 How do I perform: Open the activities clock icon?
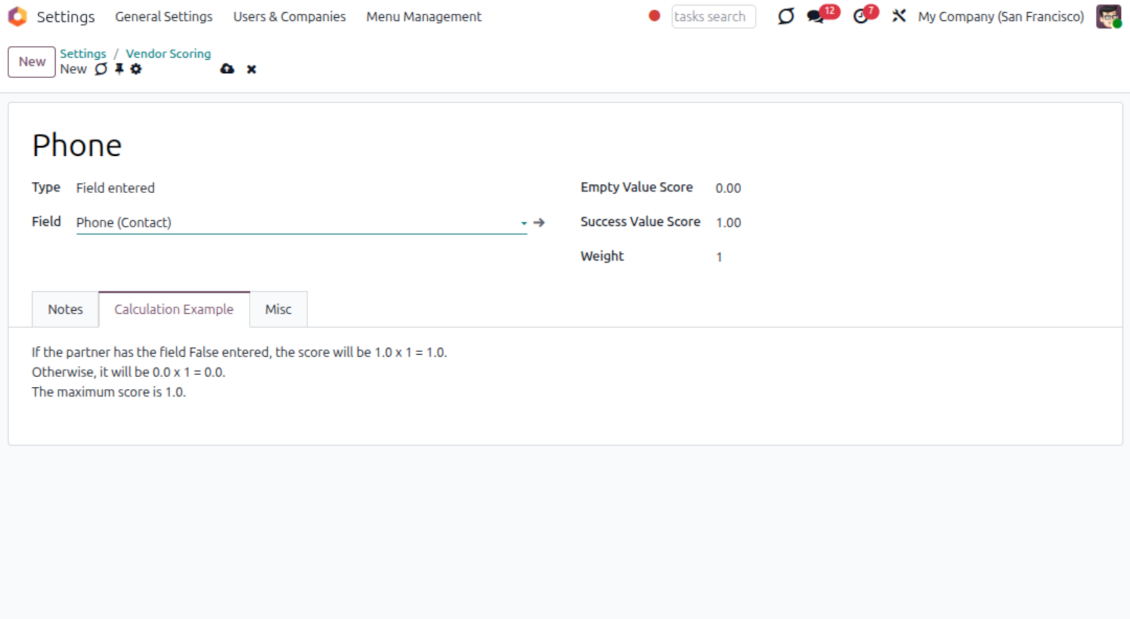pyautogui.click(x=860, y=17)
